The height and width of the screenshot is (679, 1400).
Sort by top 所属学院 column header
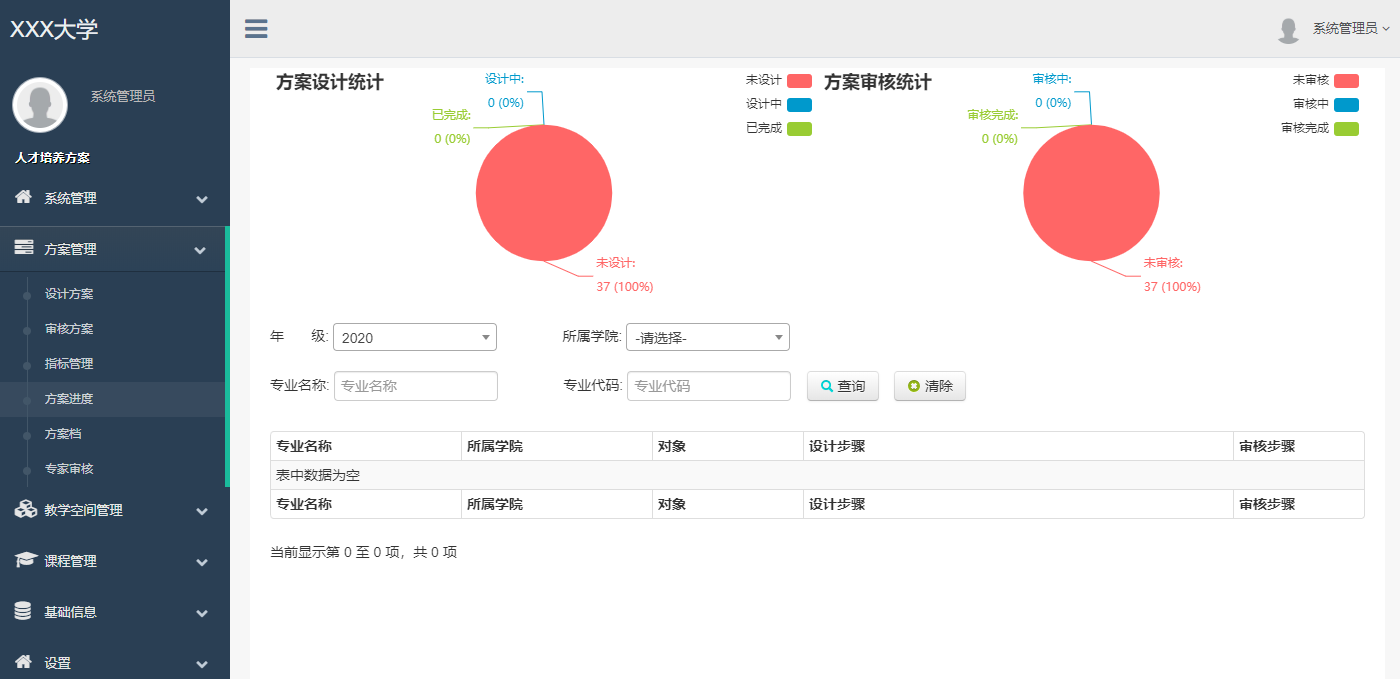pos(557,446)
